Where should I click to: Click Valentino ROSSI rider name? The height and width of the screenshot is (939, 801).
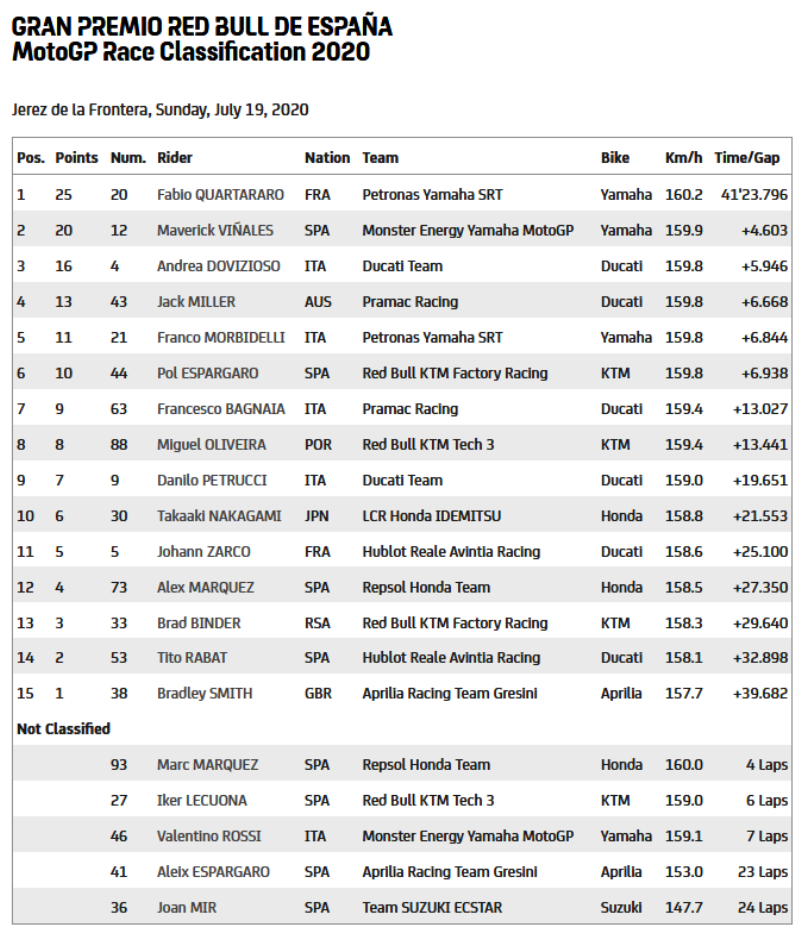(209, 837)
